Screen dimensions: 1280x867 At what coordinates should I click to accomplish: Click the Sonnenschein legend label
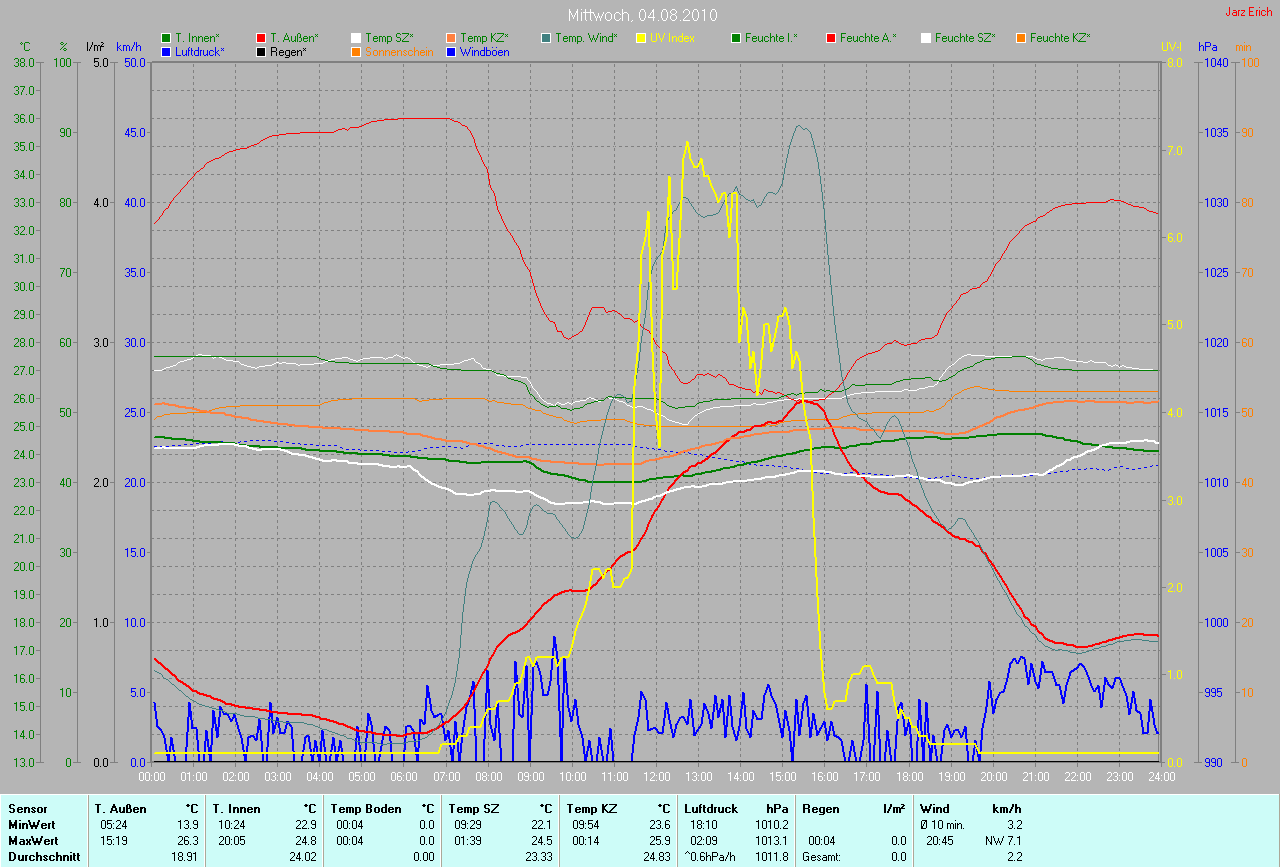pos(399,51)
